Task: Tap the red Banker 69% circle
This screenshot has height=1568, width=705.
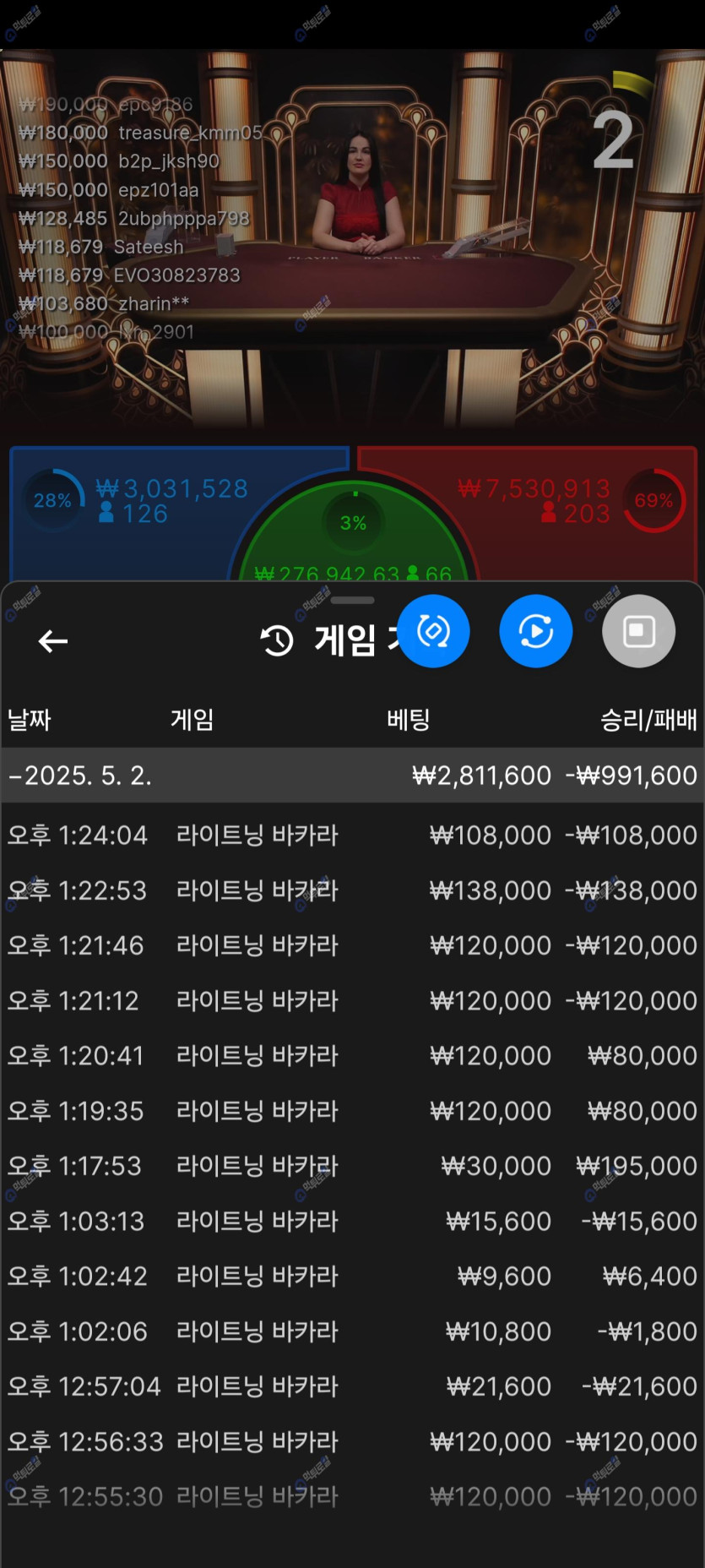Action: tap(653, 500)
